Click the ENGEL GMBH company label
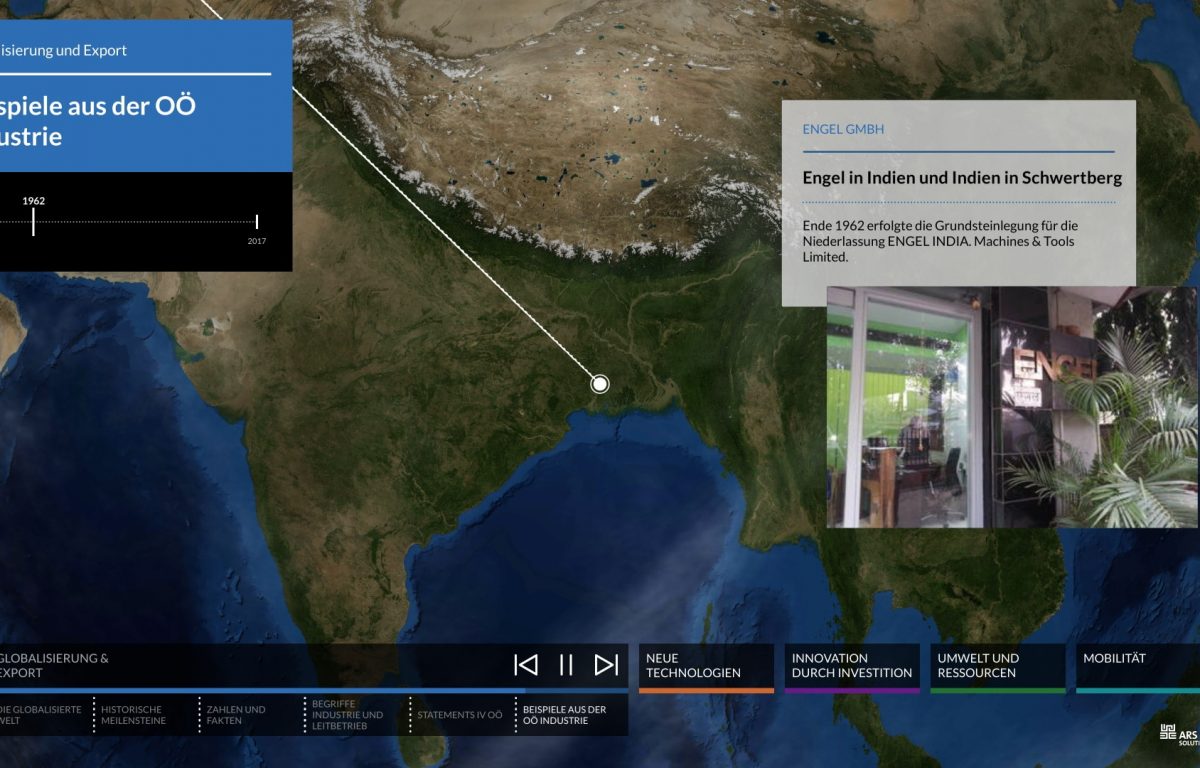This screenshot has height=768, width=1200. pyautogui.click(x=843, y=129)
